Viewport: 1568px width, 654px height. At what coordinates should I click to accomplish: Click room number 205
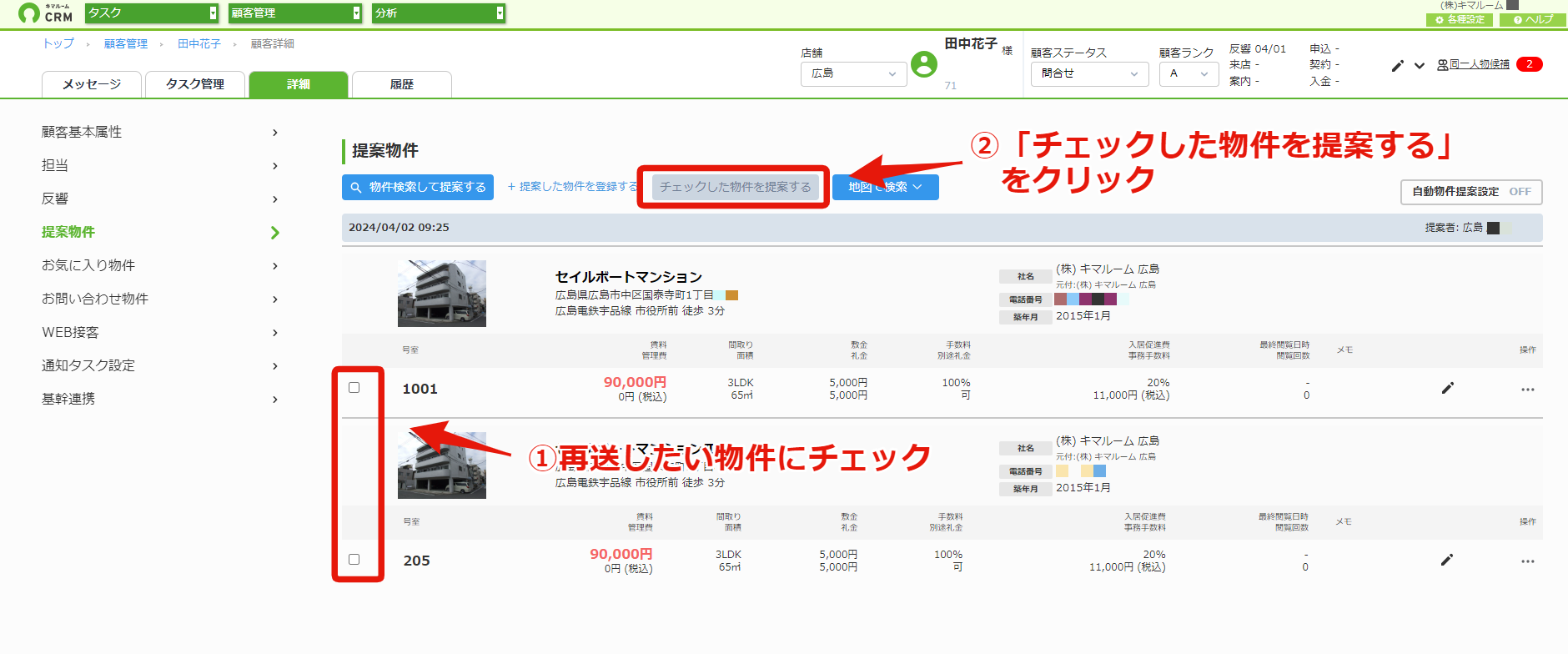tap(417, 561)
